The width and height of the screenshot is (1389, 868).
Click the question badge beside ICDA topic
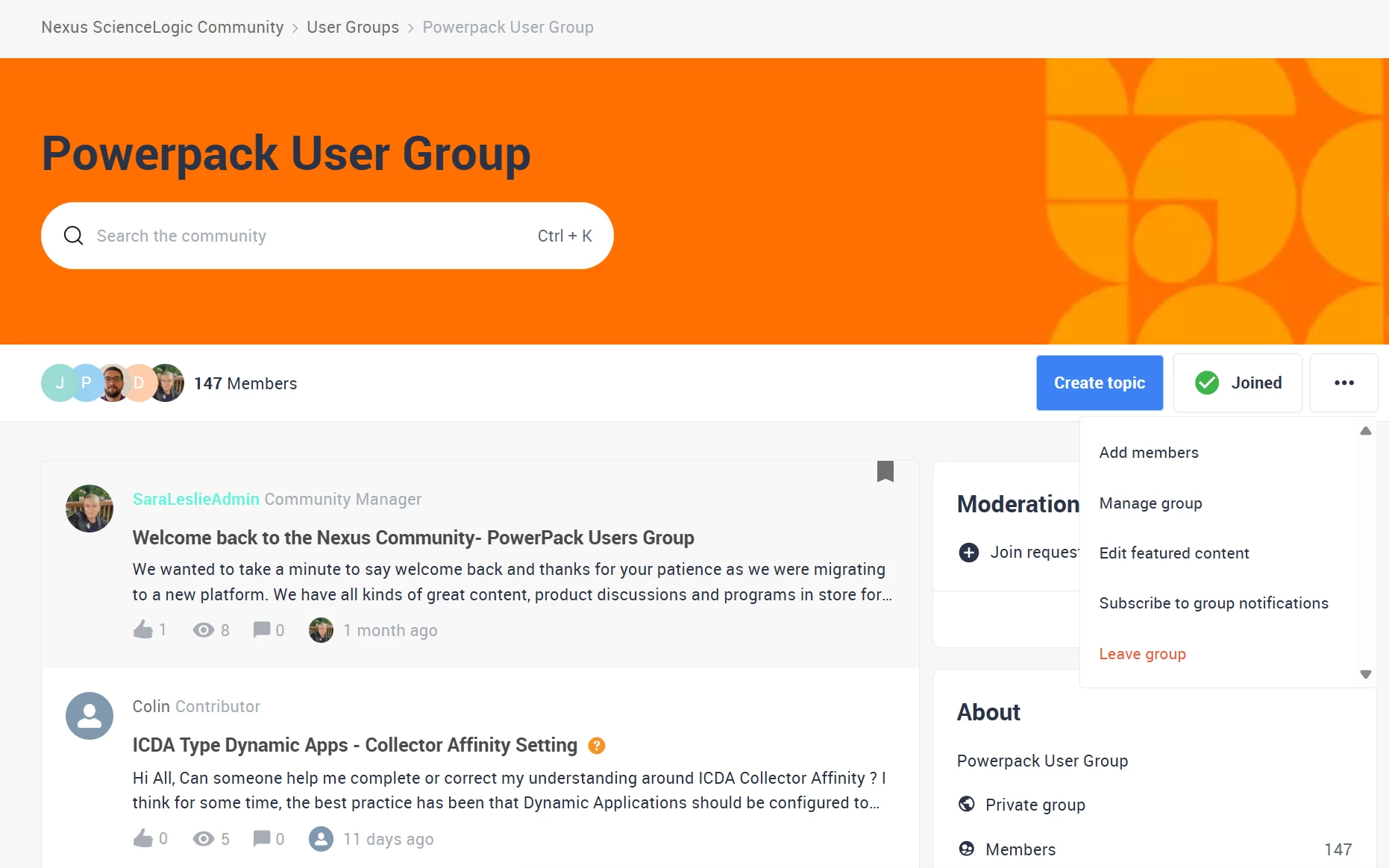(596, 746)
